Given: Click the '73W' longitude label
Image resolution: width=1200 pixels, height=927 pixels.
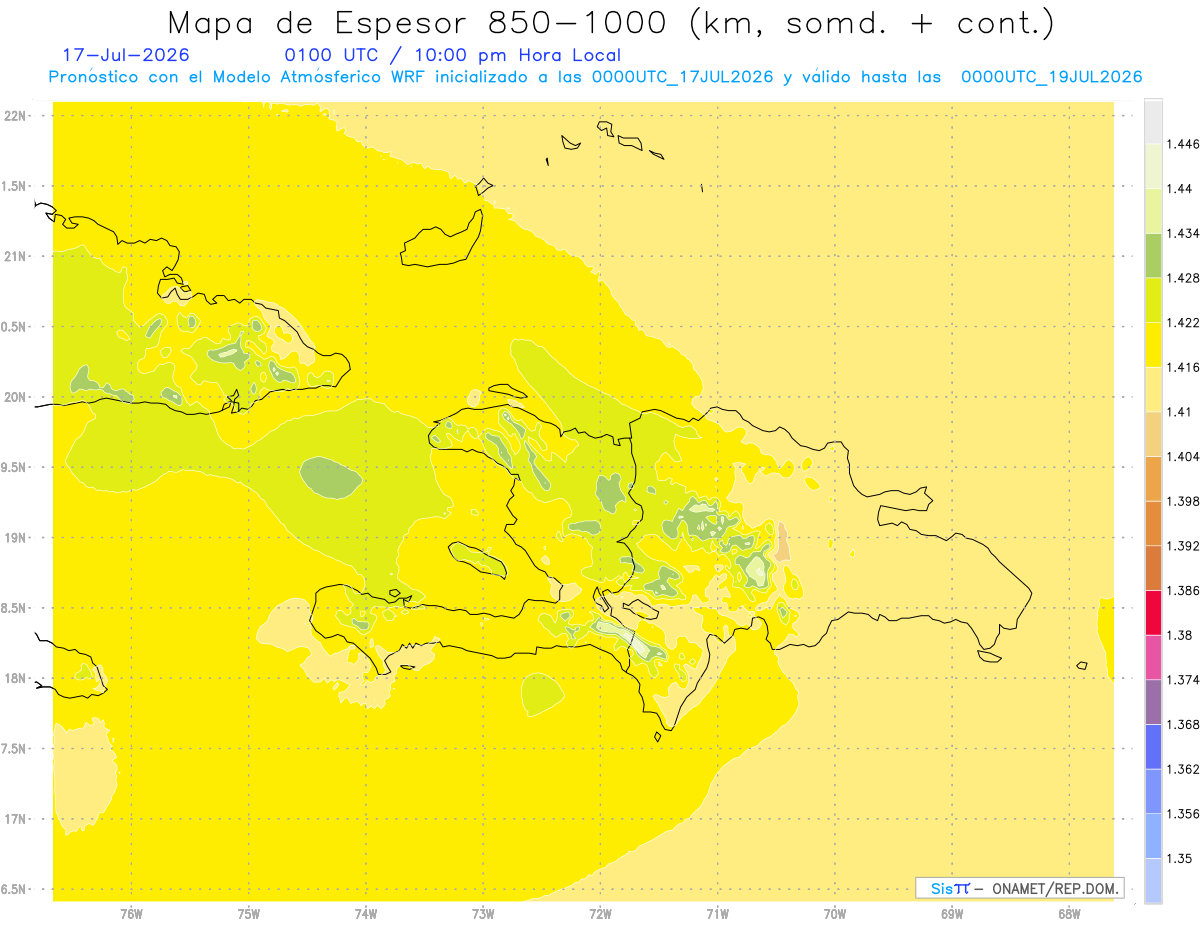Looking at the screenshot, I should point(483,914).
